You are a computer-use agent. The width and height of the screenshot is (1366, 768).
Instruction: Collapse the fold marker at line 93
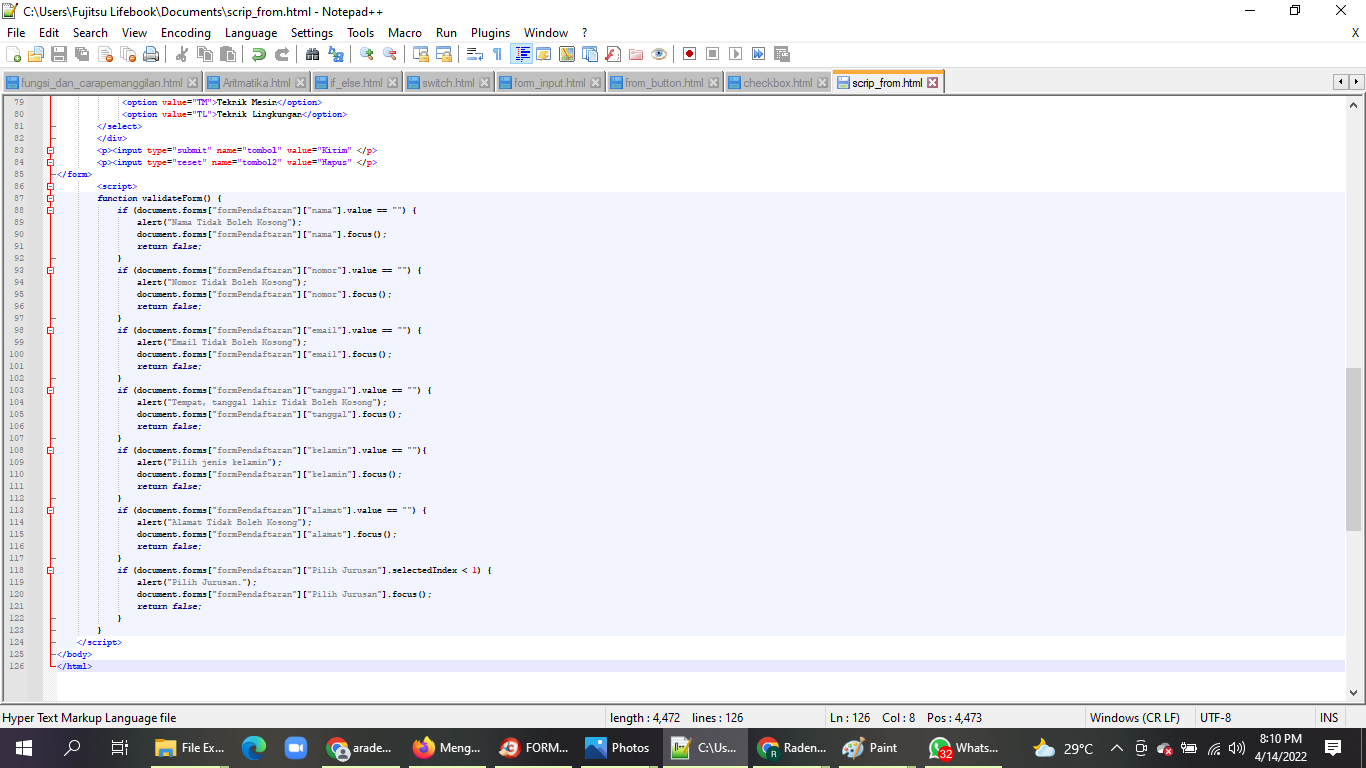[x=50, y=270]
